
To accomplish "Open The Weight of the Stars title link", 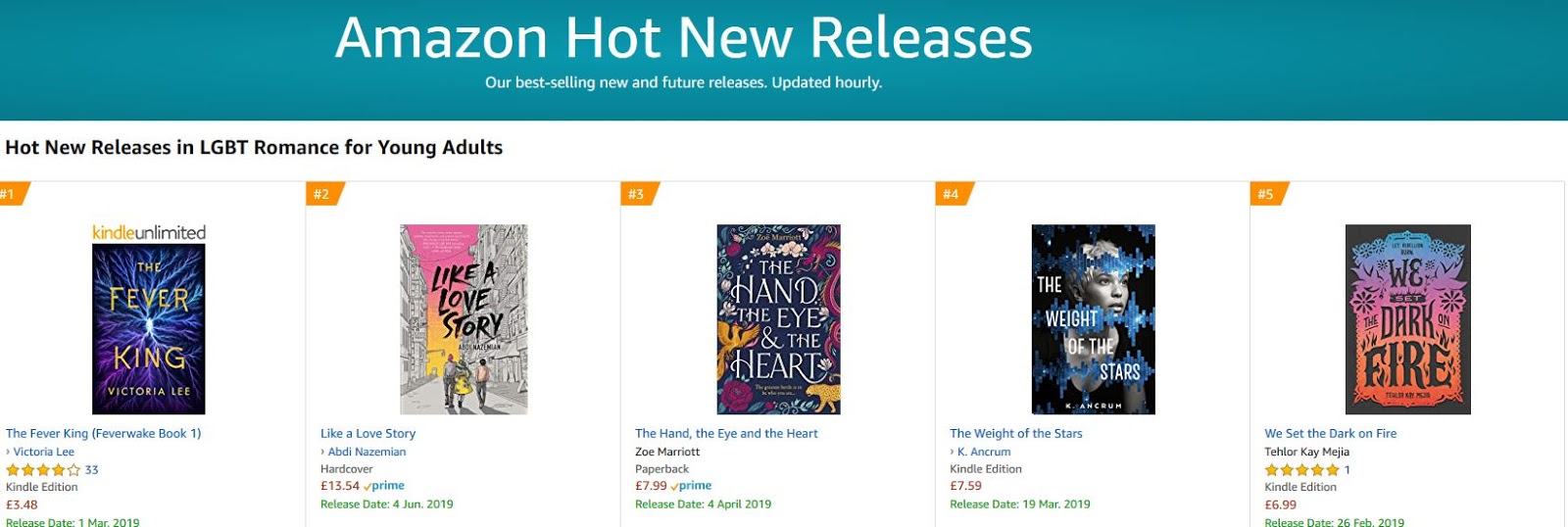I will (1016, 433).
